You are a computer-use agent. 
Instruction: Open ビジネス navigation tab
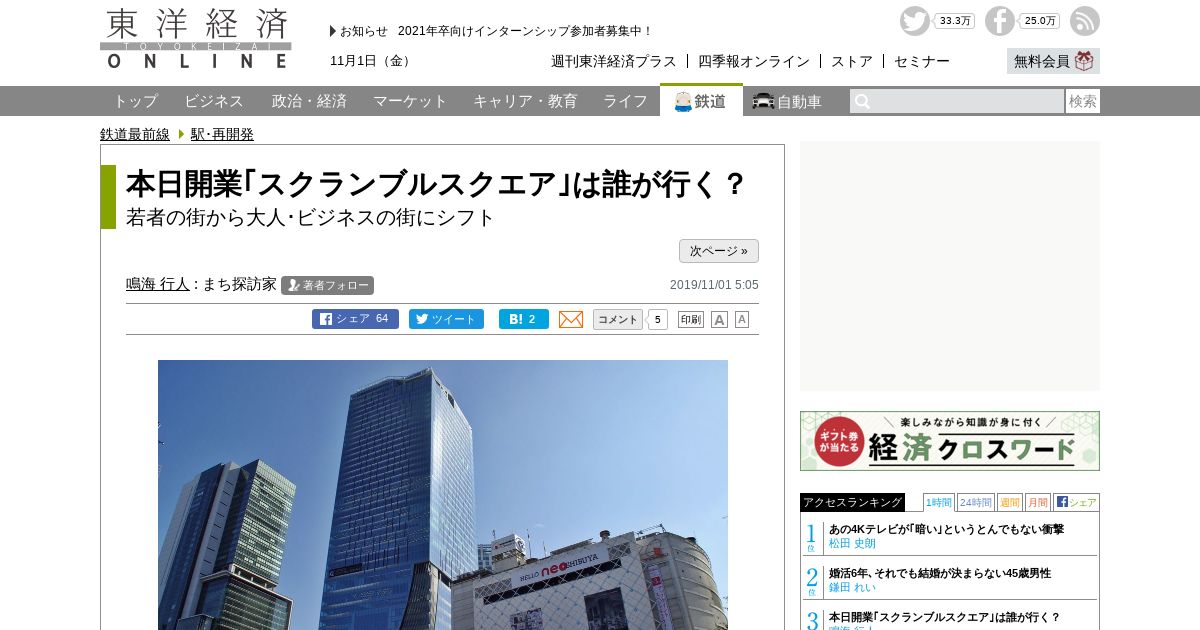pos(214,101)
